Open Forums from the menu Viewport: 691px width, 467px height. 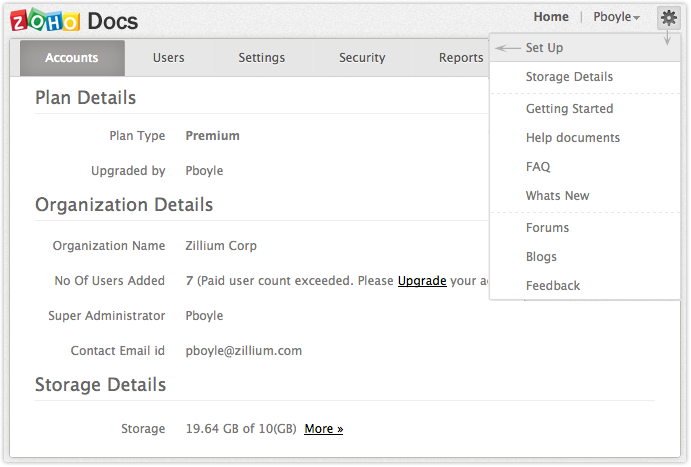547,228
